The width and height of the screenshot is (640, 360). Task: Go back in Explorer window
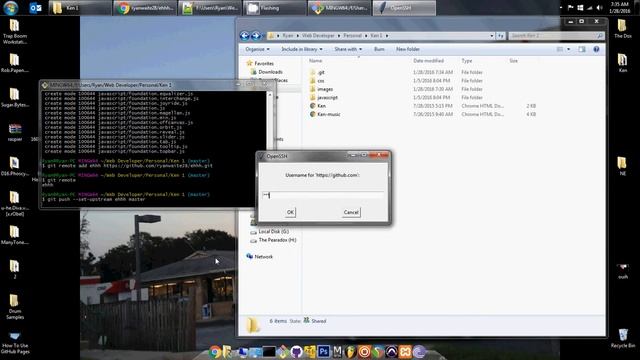pos(244,36)
